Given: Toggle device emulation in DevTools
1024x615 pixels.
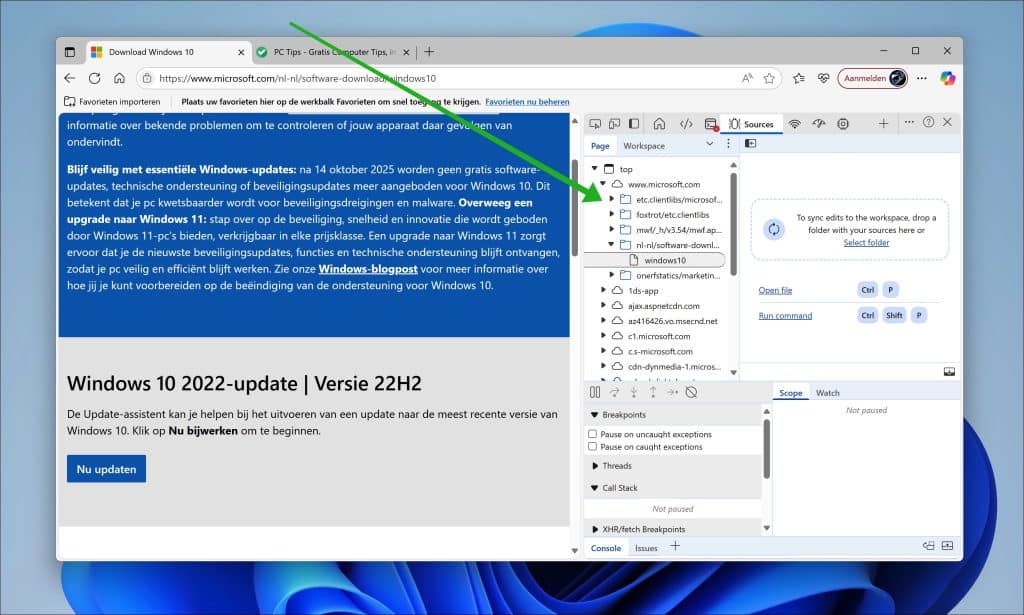Looking at the screenshot, I should (x=615, y=123).
